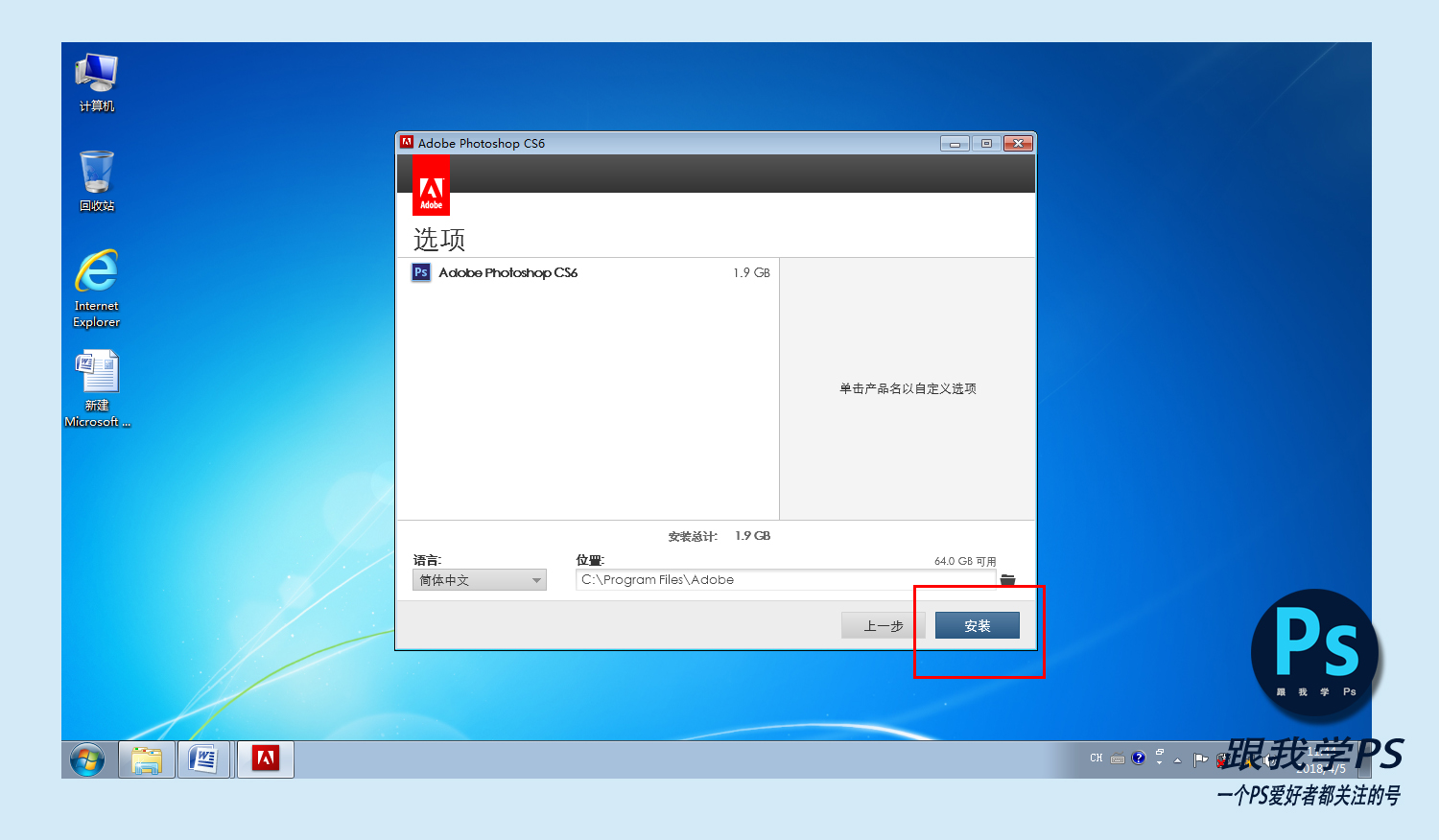Select the 新建 Microsoft Word document icon
1439x840 pixels.
click(x=97, y=388)
